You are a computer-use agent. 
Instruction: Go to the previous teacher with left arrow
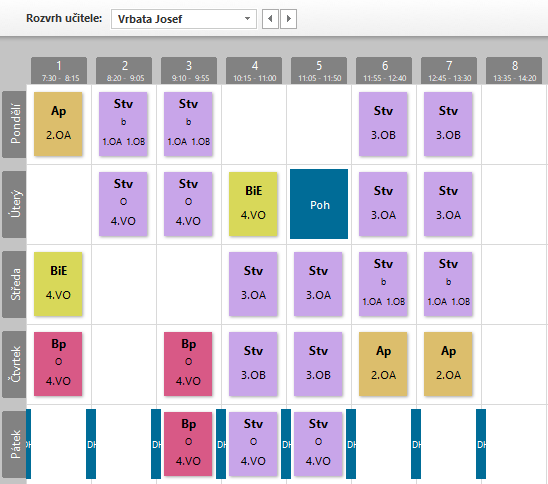pos(270,19)
